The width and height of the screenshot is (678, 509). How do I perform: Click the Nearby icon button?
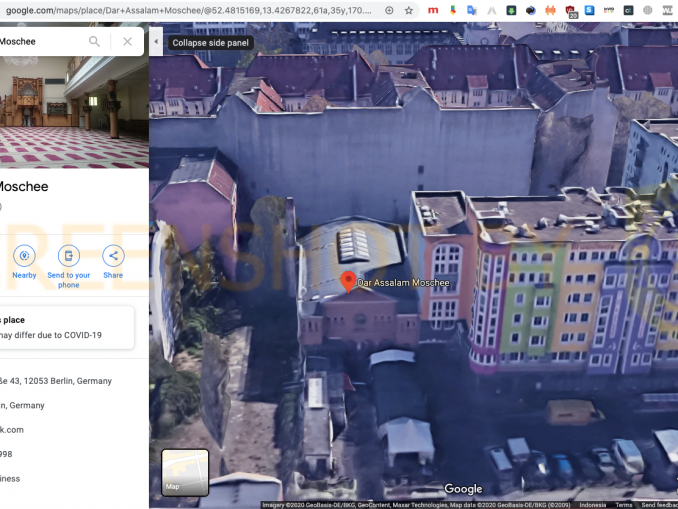[x=24, y=256]
